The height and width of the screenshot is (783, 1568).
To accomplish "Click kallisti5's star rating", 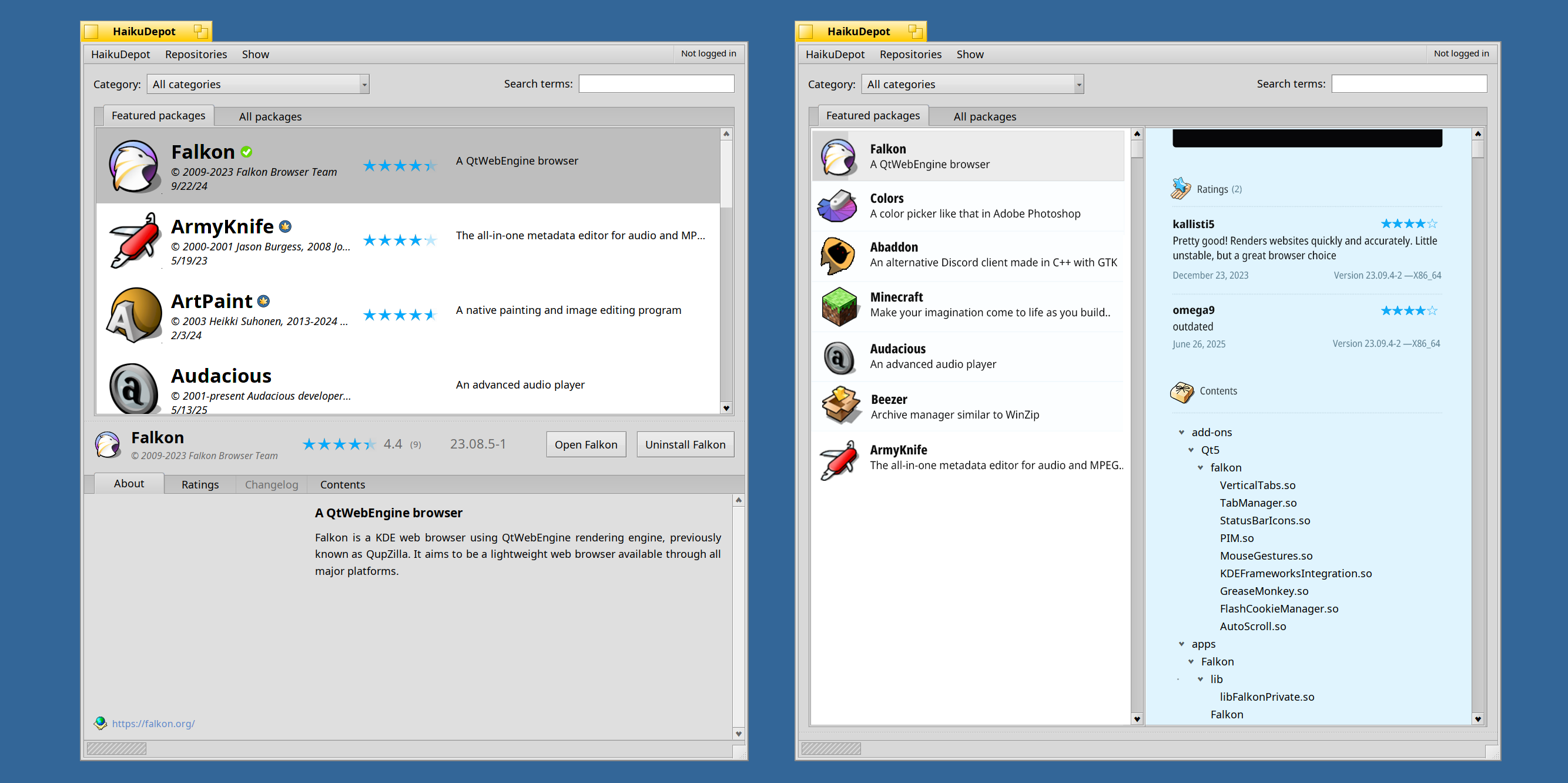I will point(1409,223).
